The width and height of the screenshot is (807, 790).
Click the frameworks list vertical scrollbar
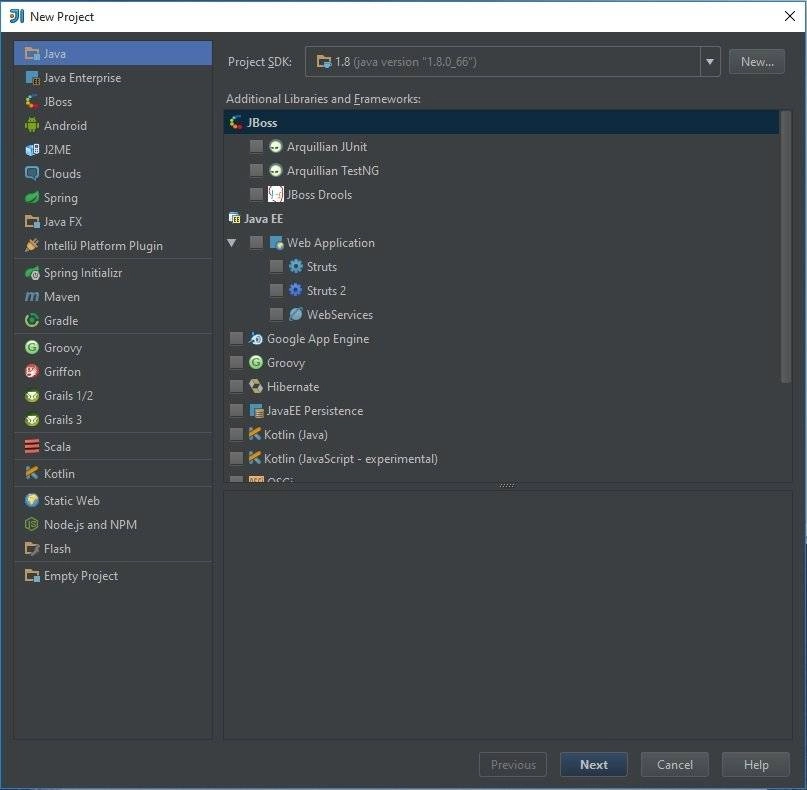click(785, 247)
